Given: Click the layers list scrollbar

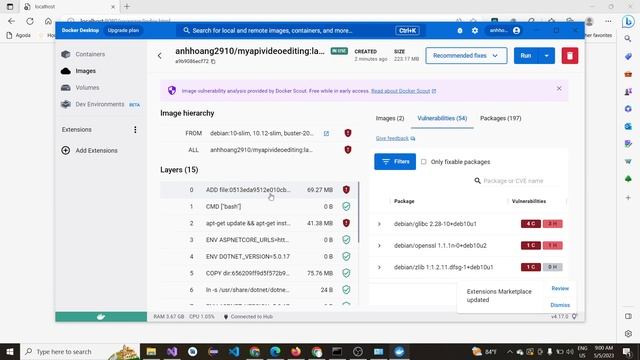Looking at the screenshot, I should click(358, 212).
